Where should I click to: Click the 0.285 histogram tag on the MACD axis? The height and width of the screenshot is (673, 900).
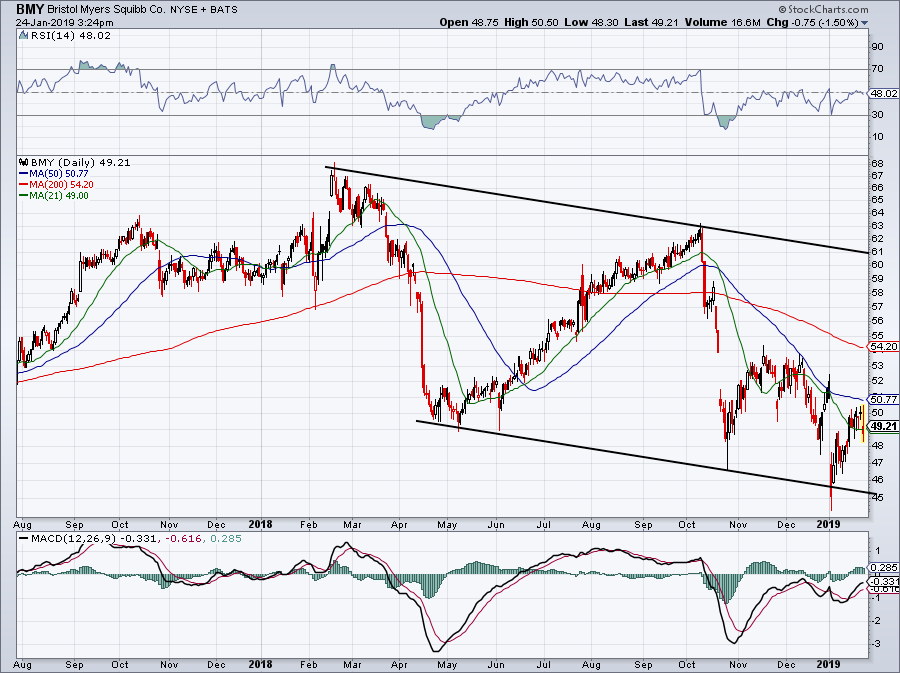(x=884, y=567)
